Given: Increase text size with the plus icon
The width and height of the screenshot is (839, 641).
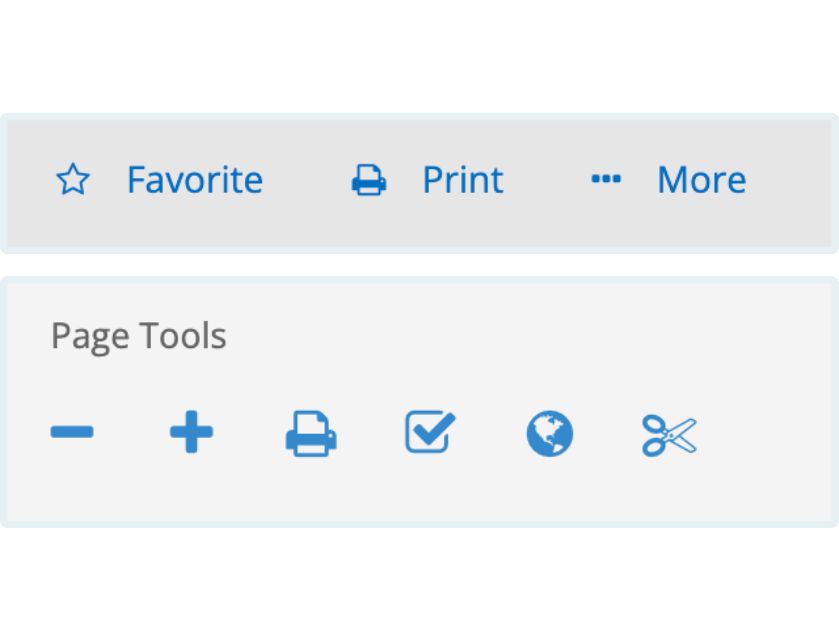Looking at the screenshot, I should point(191,433).
